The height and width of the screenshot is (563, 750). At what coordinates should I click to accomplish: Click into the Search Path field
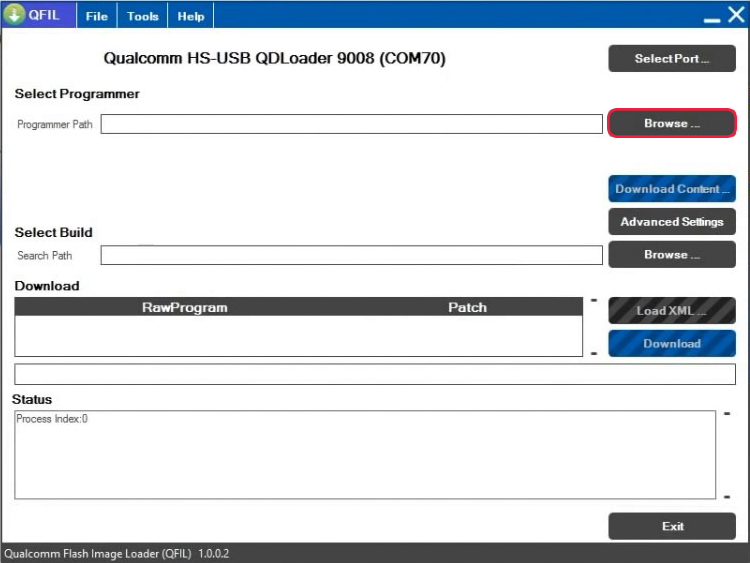(351, 255)
